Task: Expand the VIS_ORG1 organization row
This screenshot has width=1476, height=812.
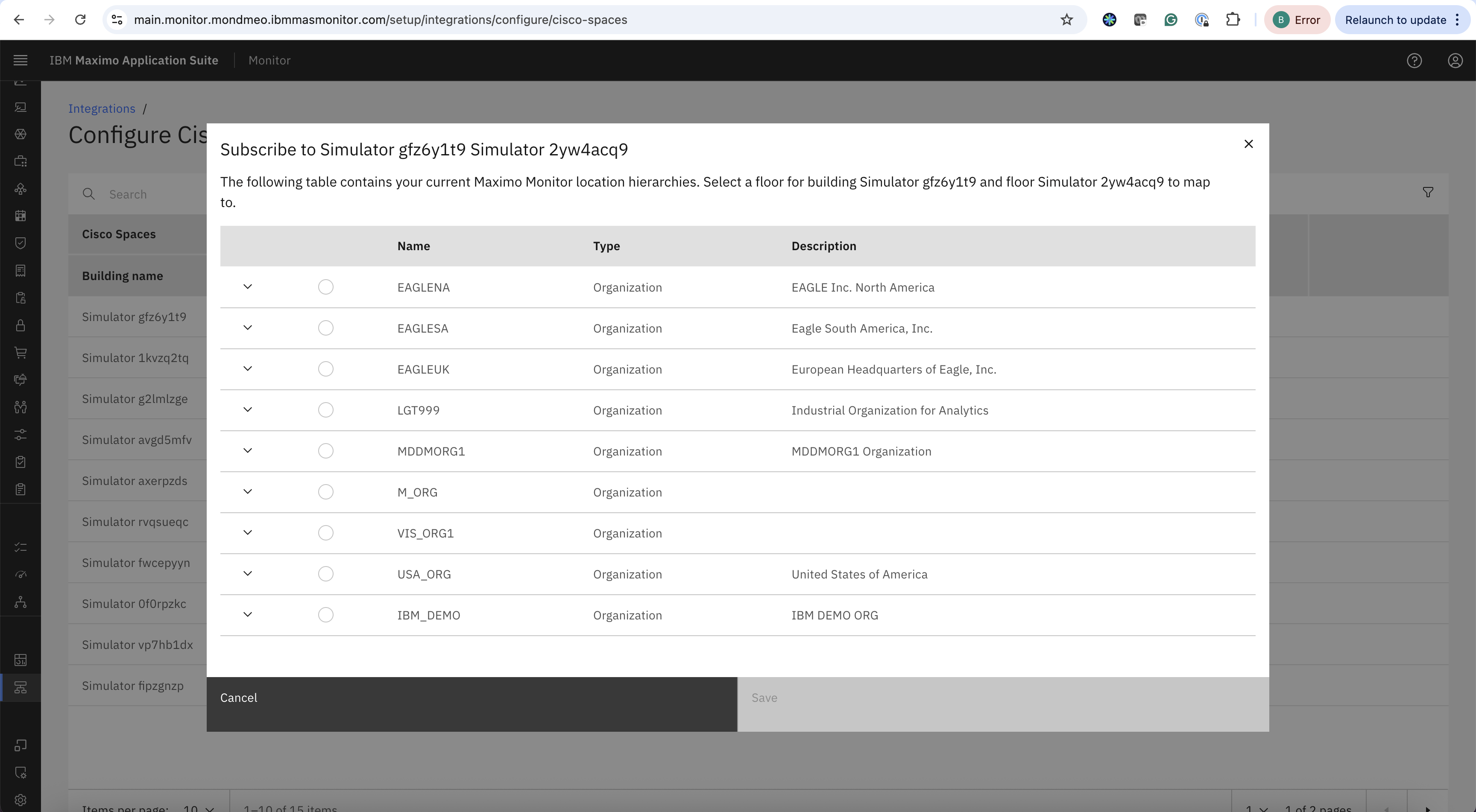Action: click(x=248, y=532)
